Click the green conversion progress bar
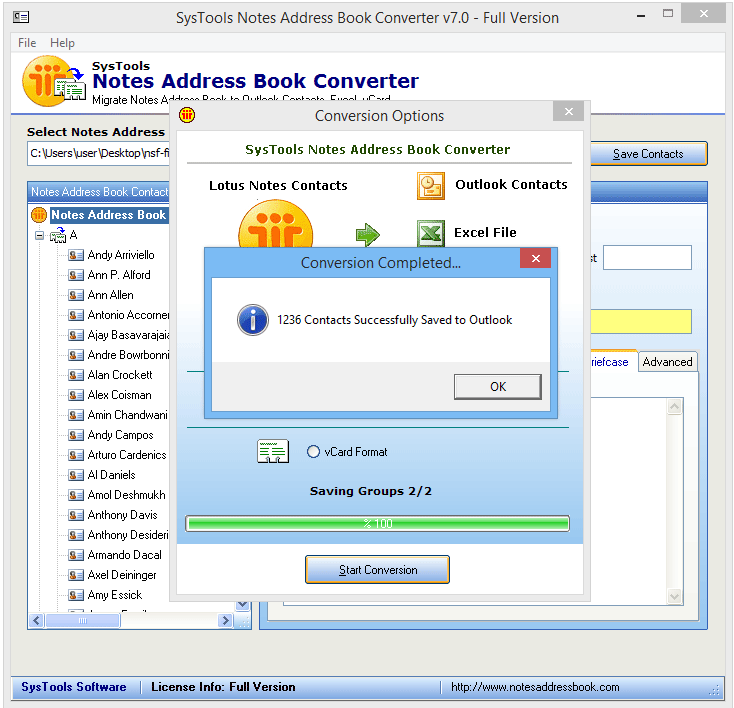The height and width of the screenshot is (708, 734). coord(377,523)
